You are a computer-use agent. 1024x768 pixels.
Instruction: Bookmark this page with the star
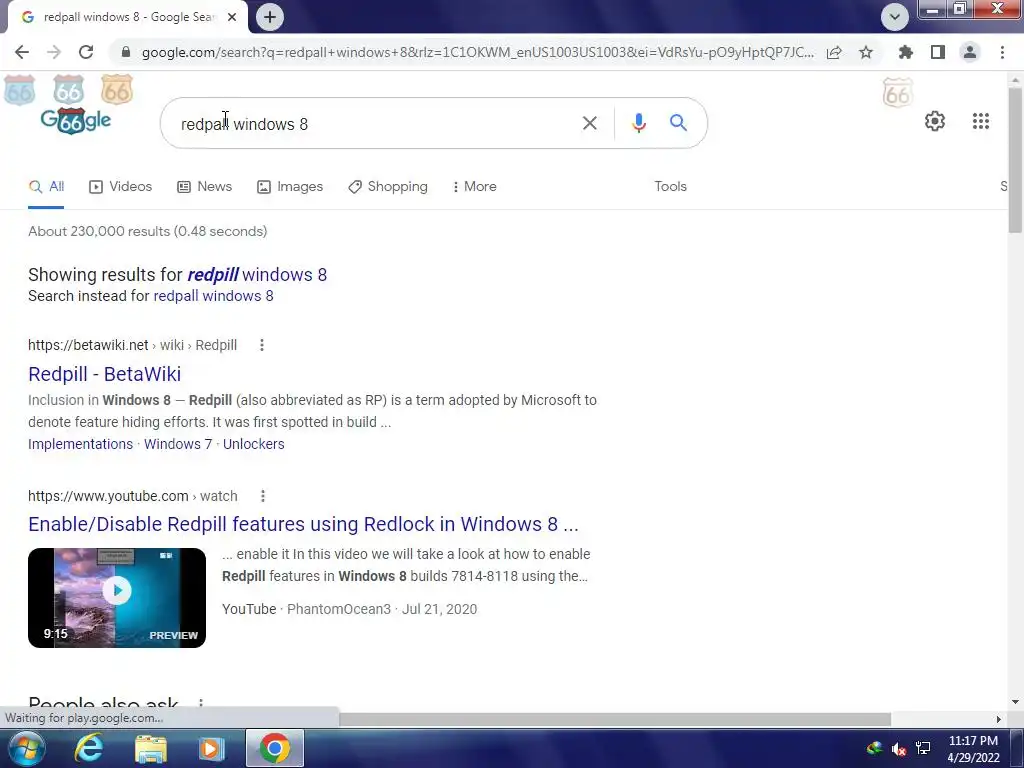coord(866,52)
